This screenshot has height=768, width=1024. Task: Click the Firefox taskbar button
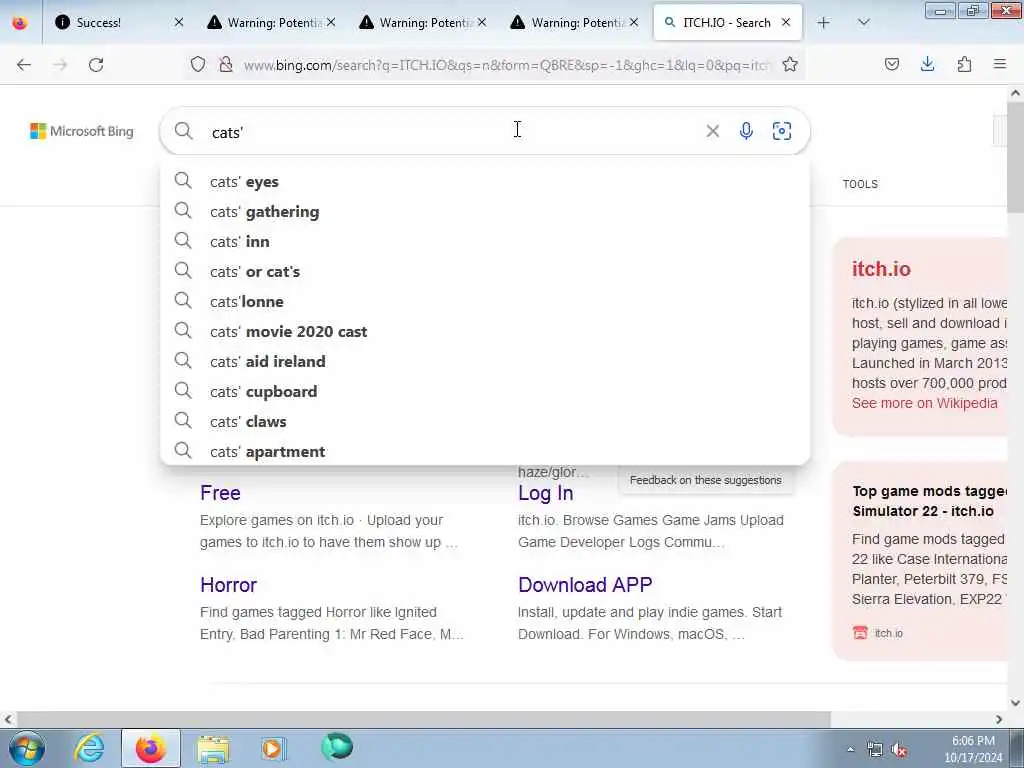click(x=150, y=748)
